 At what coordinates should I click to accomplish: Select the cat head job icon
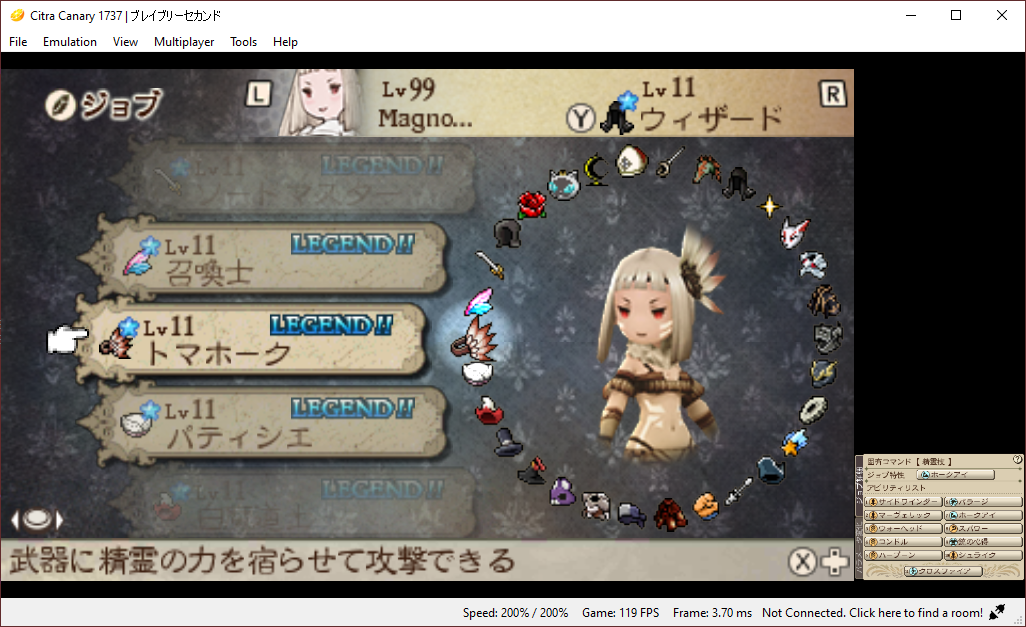(x=563, y=185)
